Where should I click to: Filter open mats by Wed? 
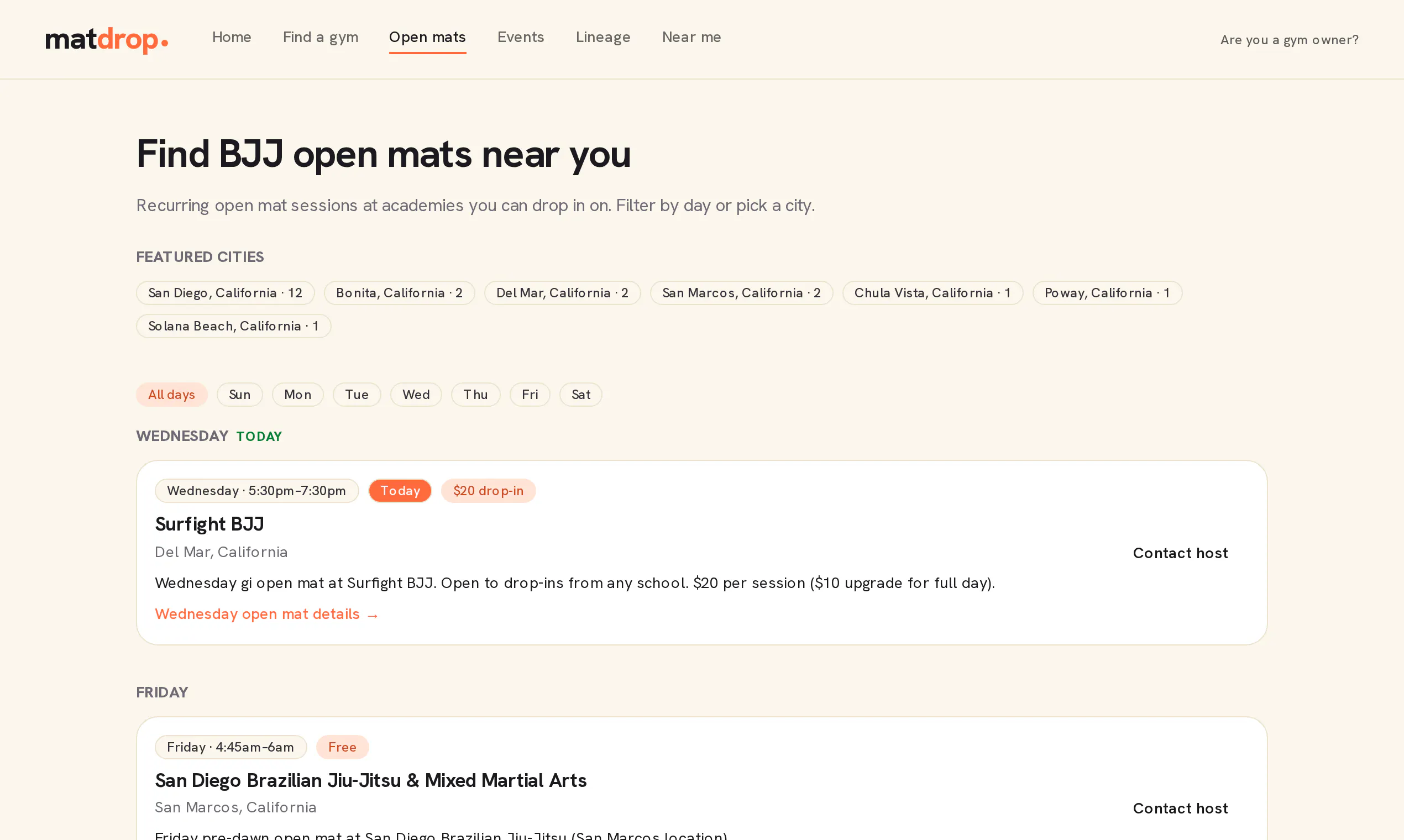tap(416, 395)
